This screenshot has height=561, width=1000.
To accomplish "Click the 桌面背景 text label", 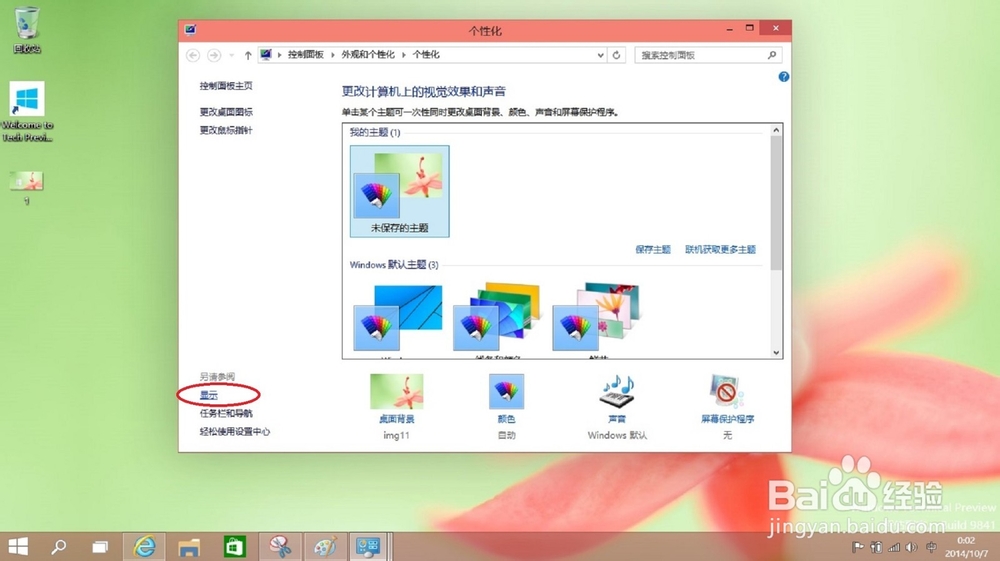I will pos(397,419).
